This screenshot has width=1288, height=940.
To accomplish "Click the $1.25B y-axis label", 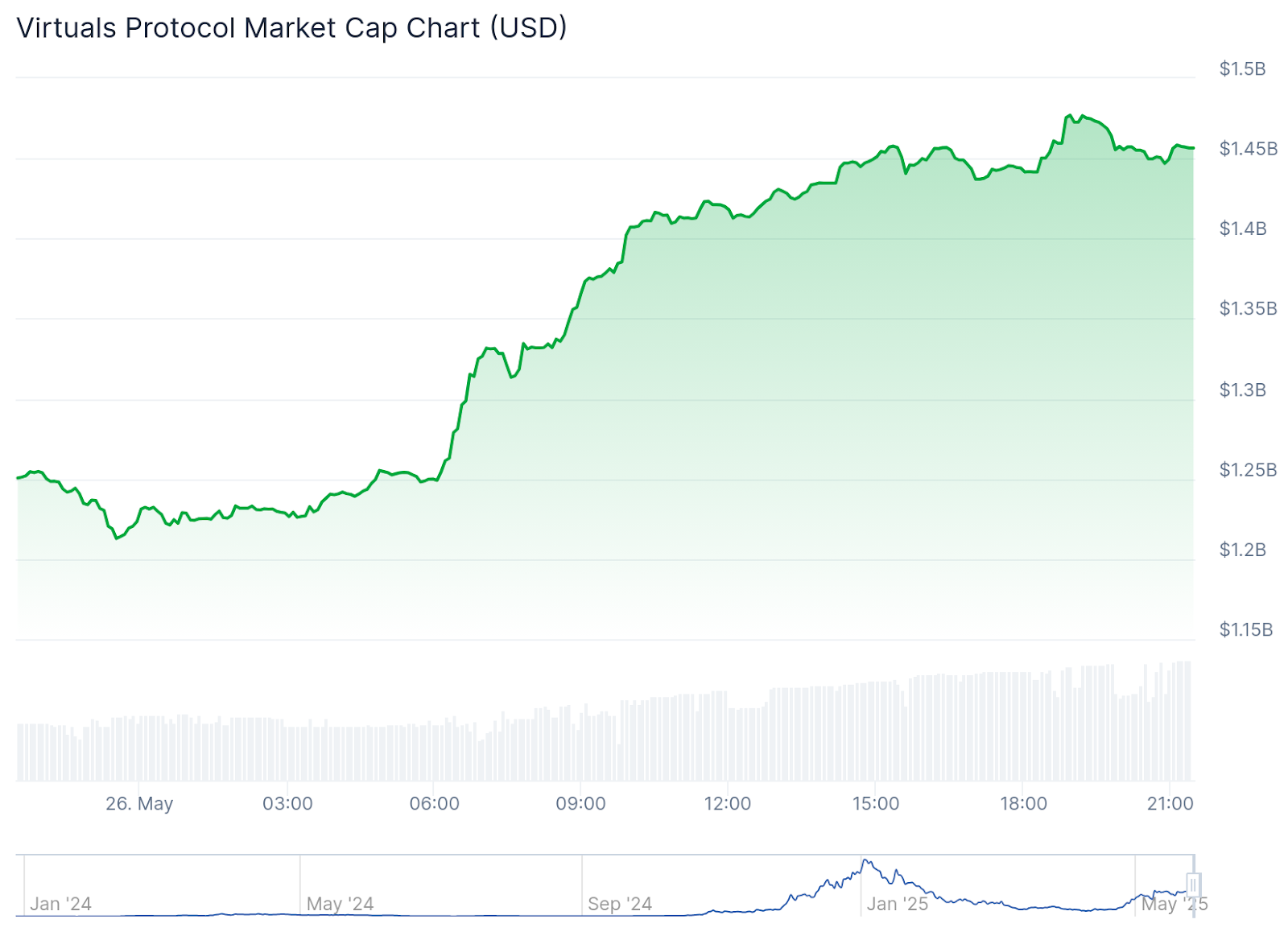I will [x=1248, y=470].
